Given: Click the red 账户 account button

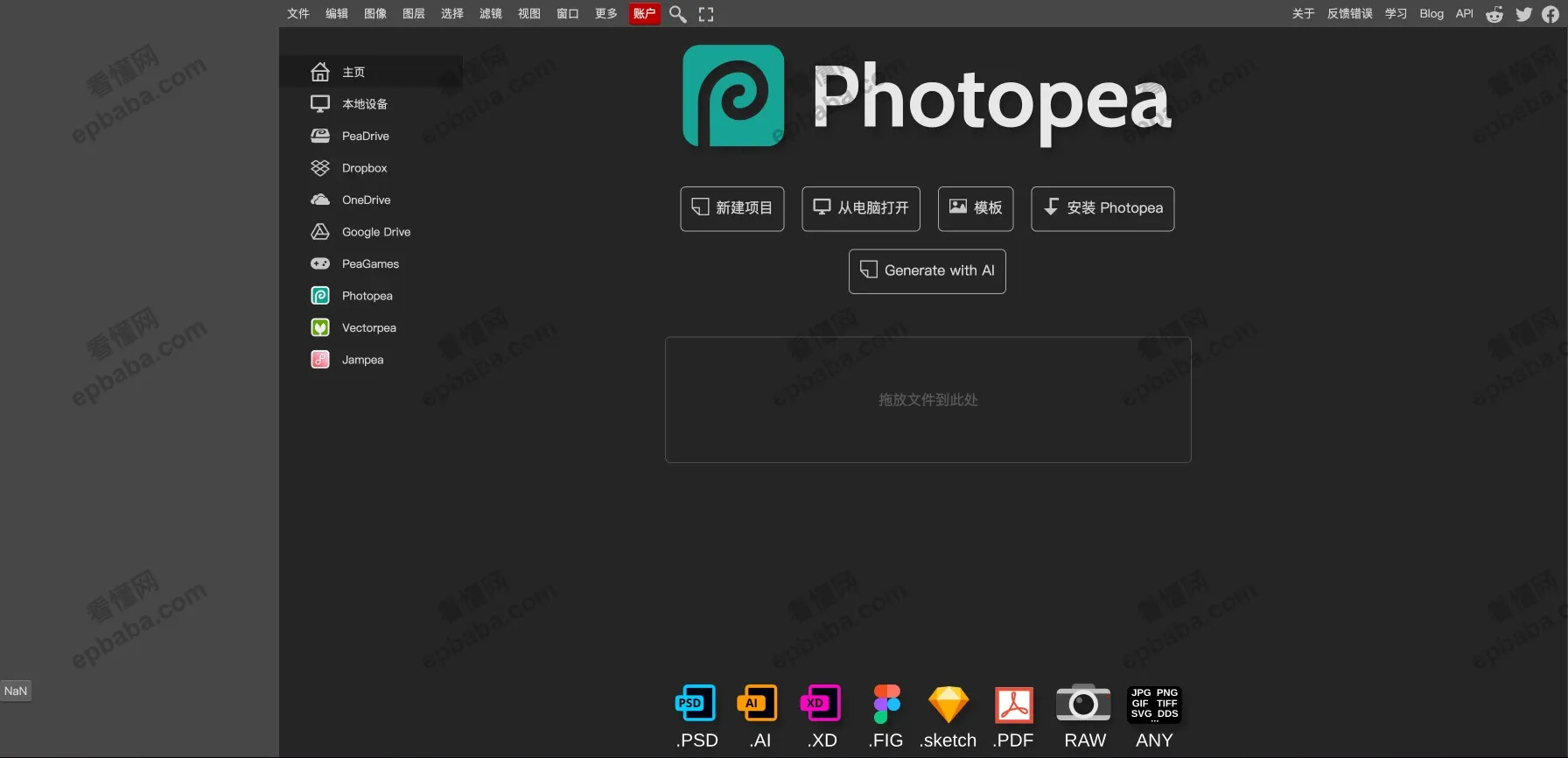Looking at the screenshot, I should point(645,13).
